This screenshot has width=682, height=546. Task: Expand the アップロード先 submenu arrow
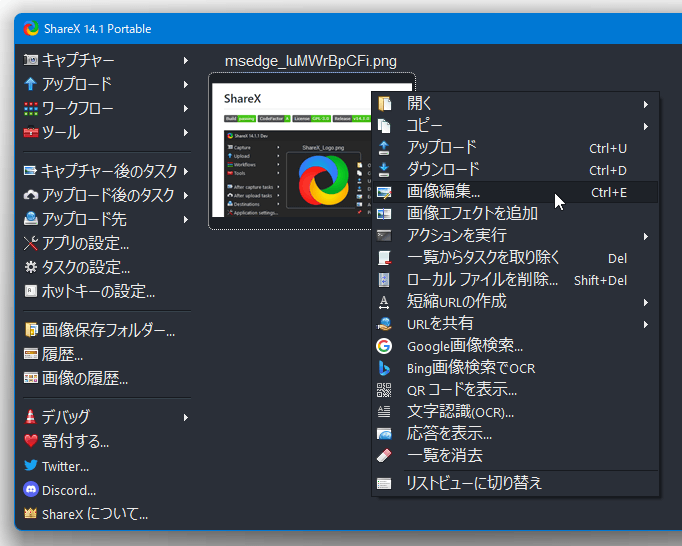(186, 219)
